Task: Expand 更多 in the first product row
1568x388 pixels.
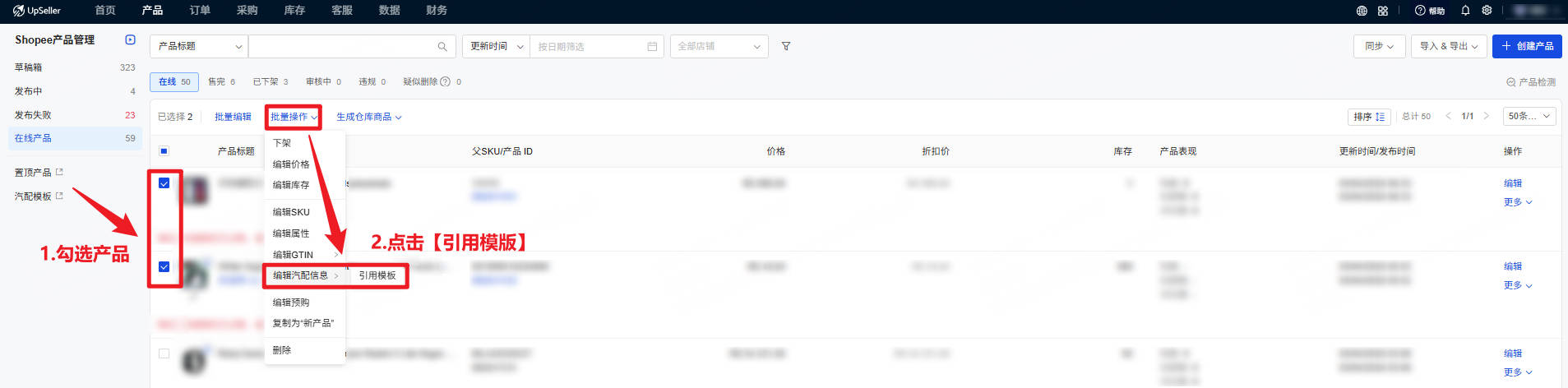Action: [x=1518, y=202]
